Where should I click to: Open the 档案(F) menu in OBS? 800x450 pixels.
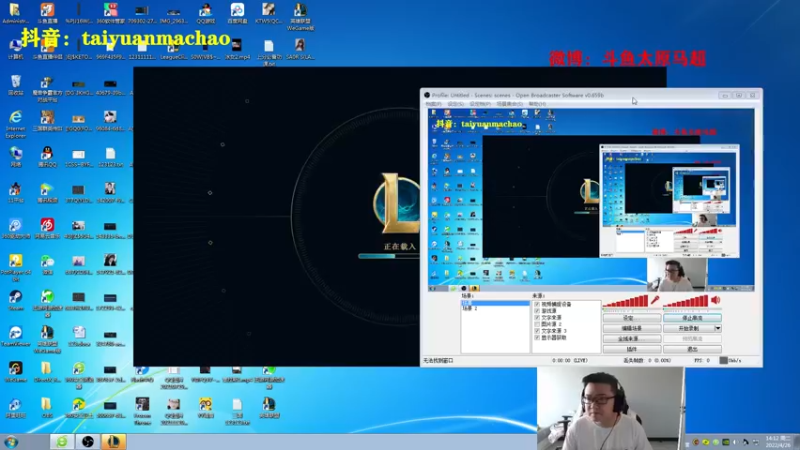pos(433,104)
